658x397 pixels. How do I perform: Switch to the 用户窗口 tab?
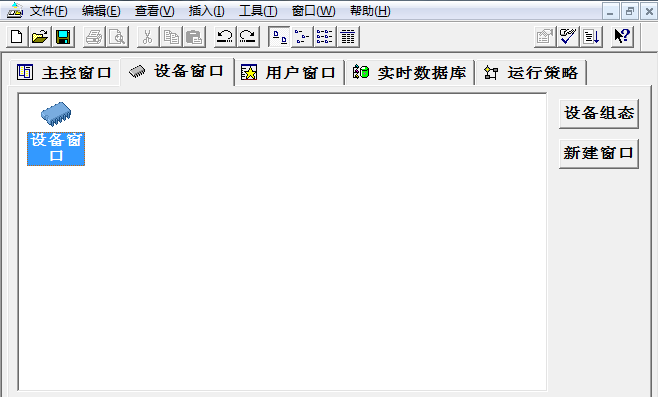coord(289,73)
